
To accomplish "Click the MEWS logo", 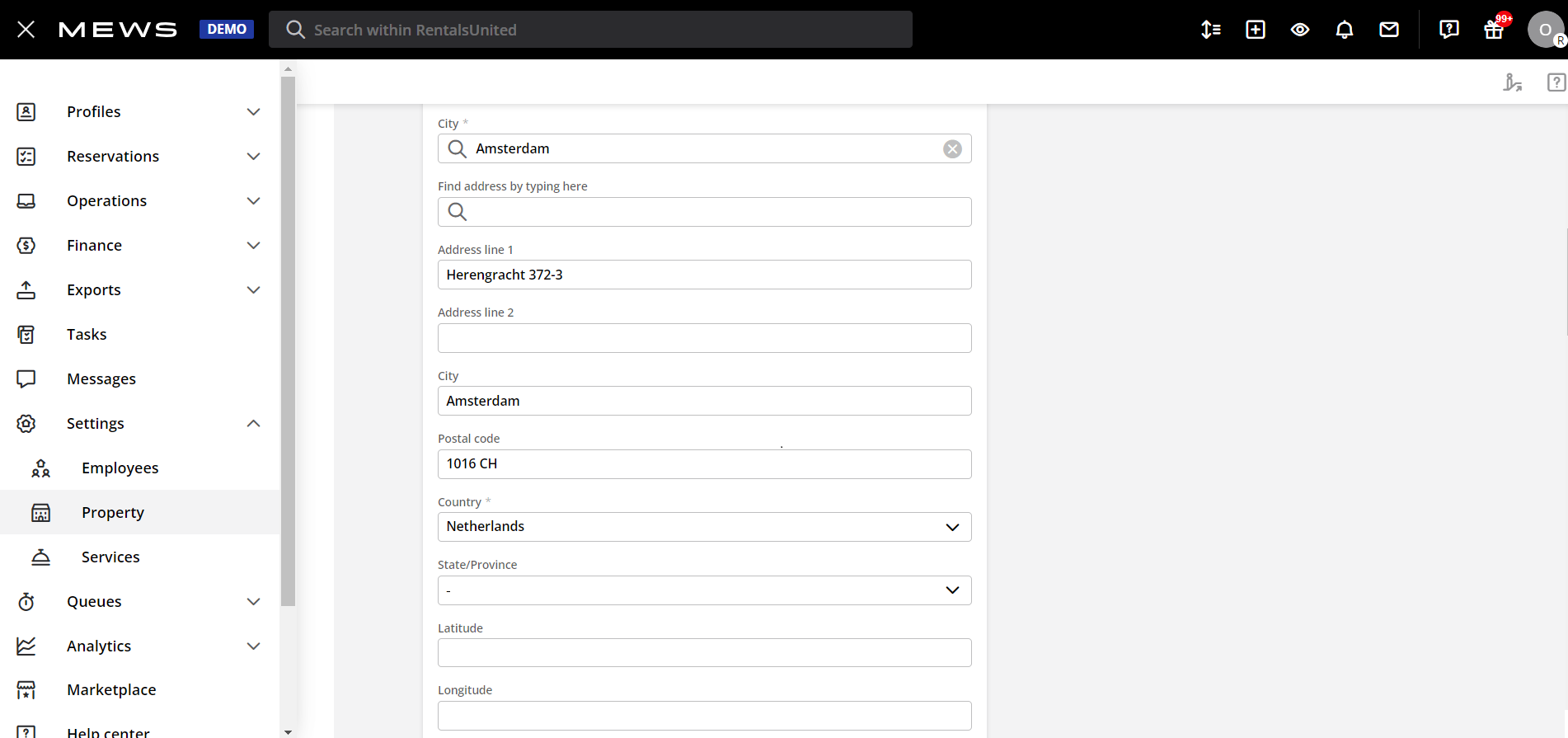I will [118, 30].
